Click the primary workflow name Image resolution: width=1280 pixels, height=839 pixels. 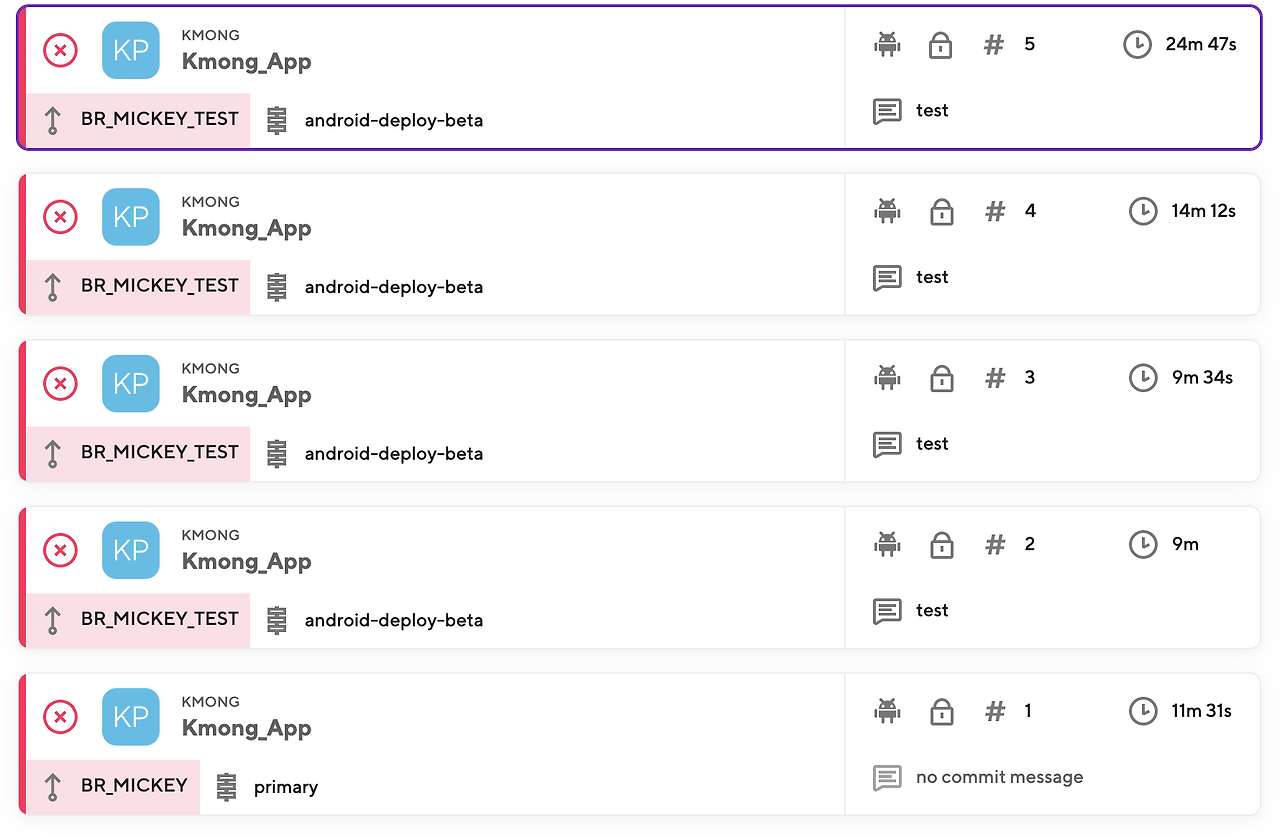286,788
